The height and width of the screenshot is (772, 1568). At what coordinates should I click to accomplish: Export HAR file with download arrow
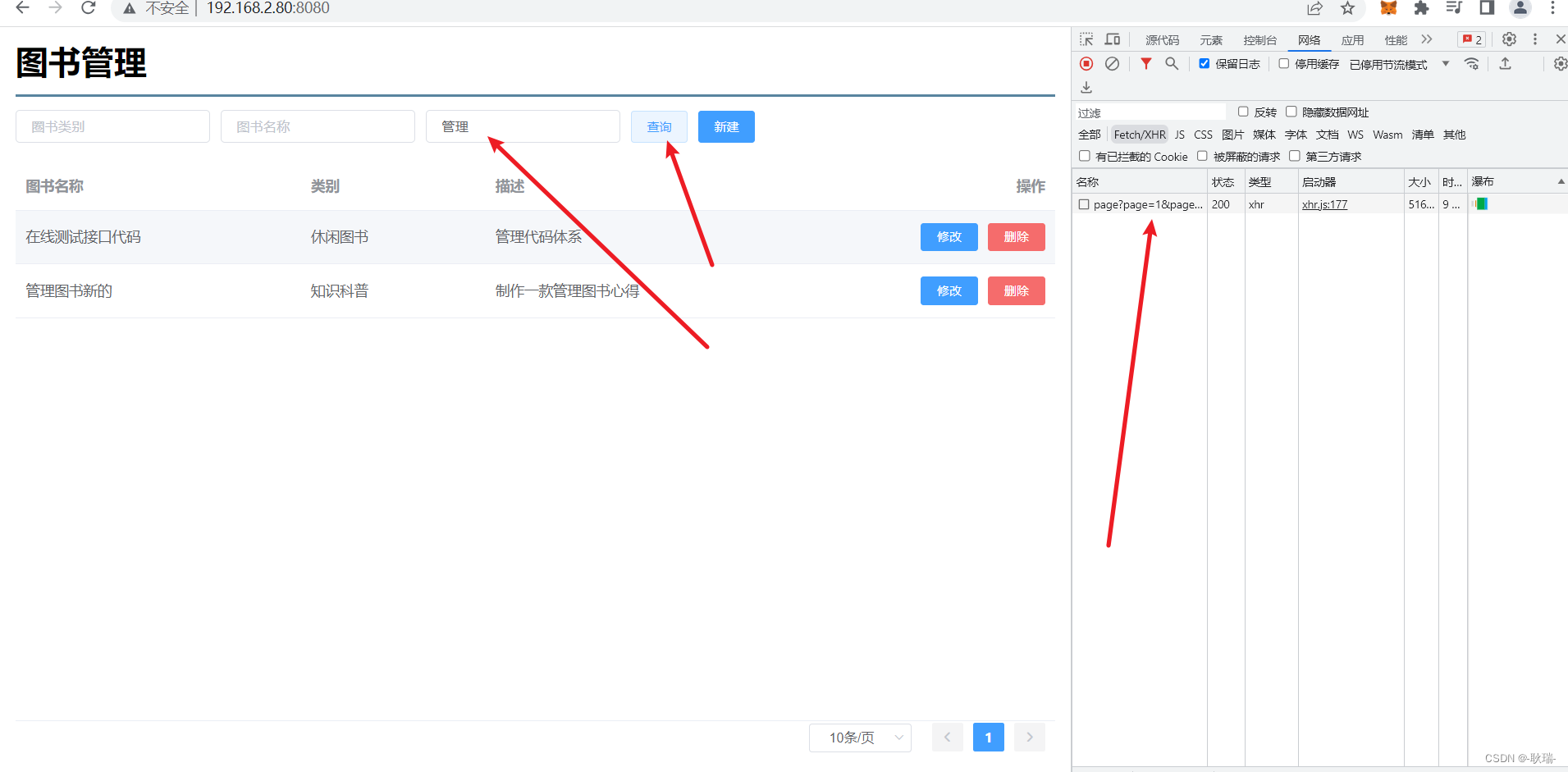[x=1086, y=87]
